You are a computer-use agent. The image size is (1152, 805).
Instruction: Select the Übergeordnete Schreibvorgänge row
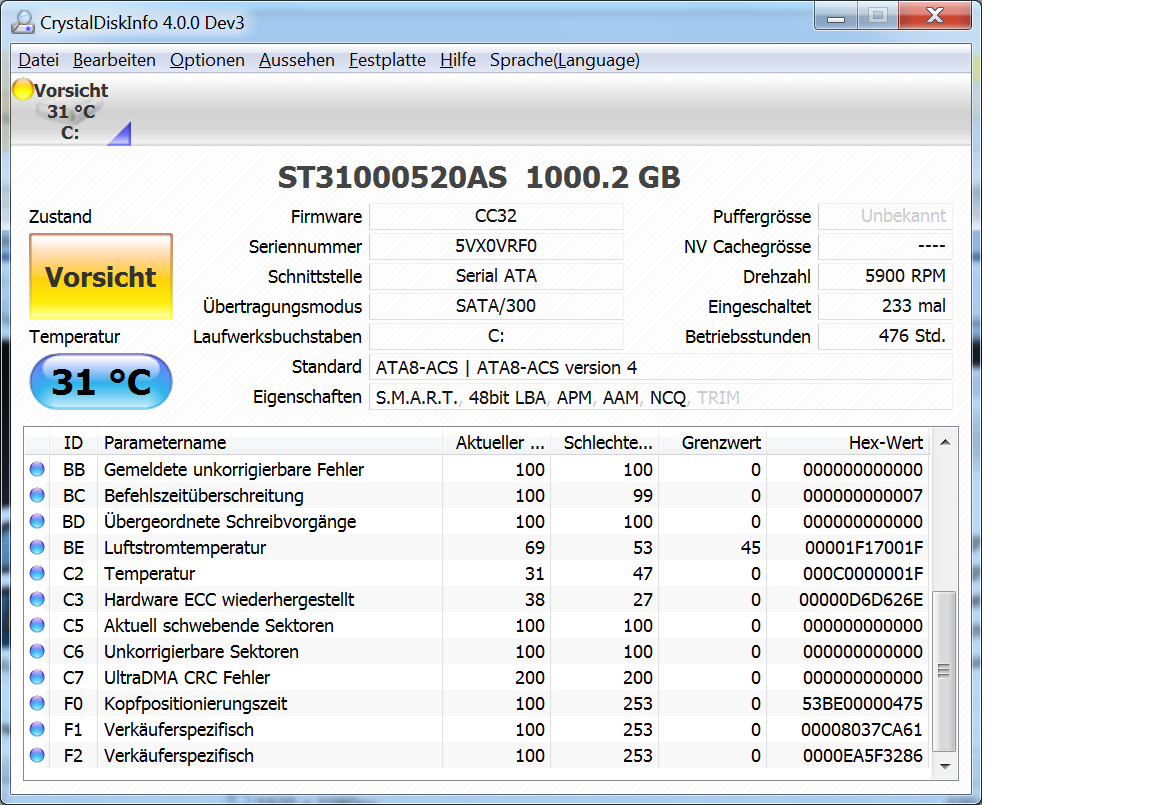478,521
